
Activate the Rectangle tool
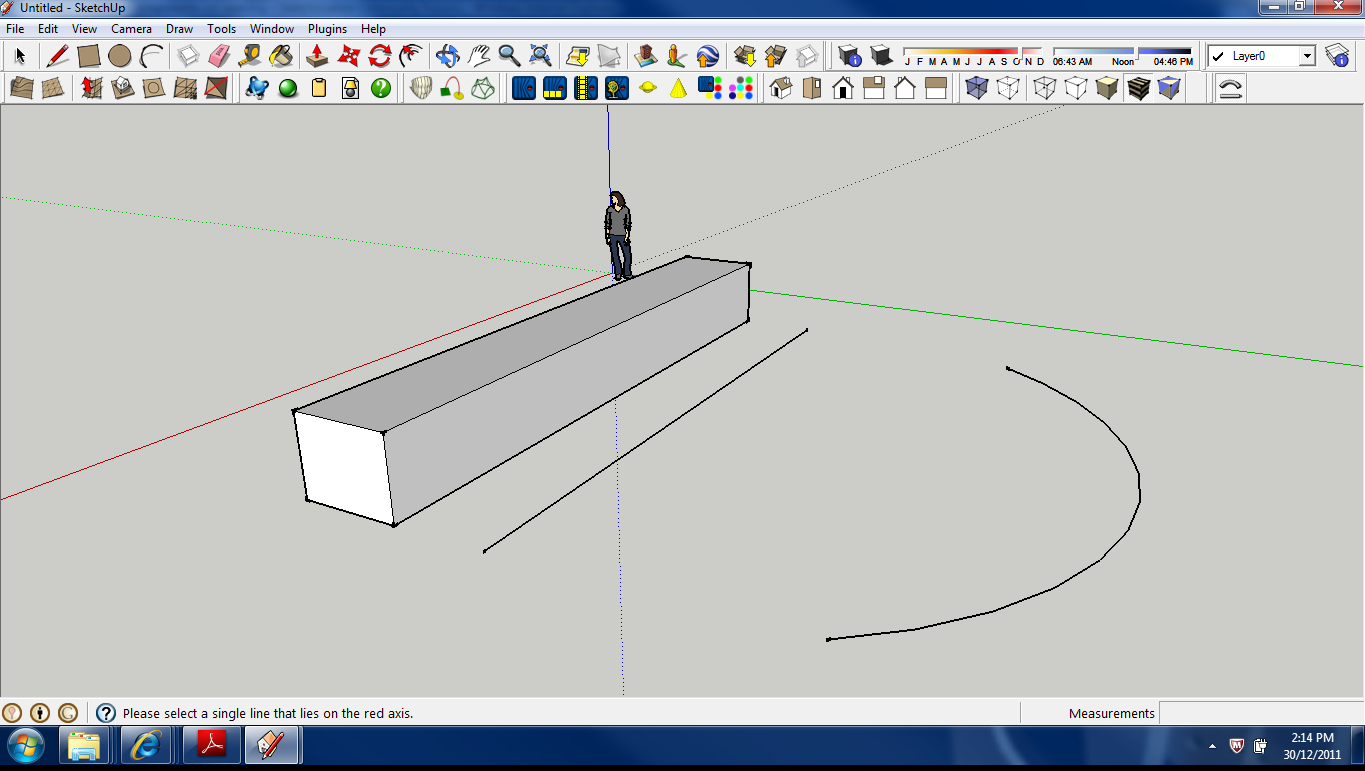pos(89,56)
